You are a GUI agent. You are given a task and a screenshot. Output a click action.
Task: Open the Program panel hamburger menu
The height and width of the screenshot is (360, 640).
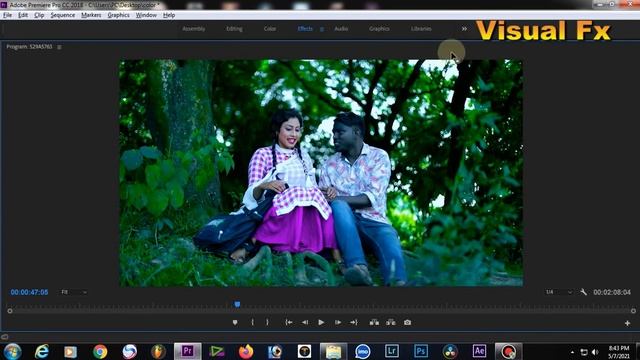tap(59, 47)
